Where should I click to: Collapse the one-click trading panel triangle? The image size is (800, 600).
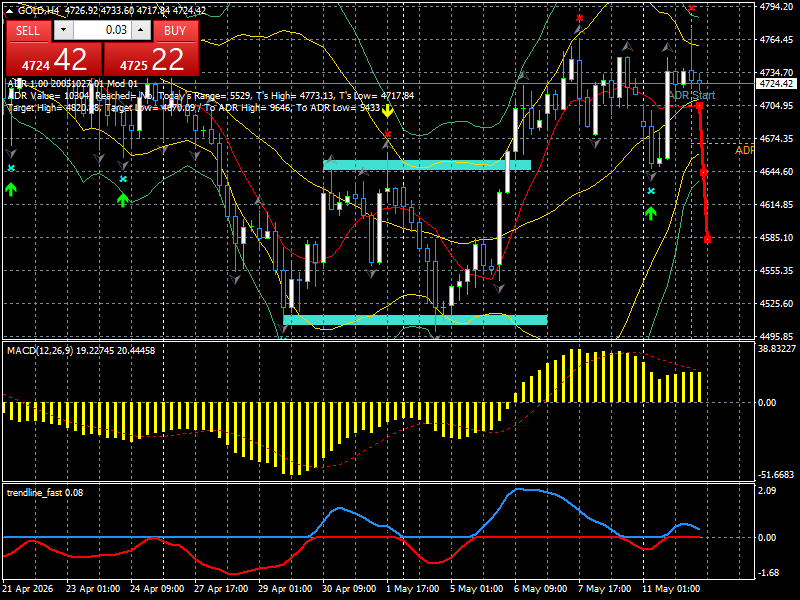10,10
